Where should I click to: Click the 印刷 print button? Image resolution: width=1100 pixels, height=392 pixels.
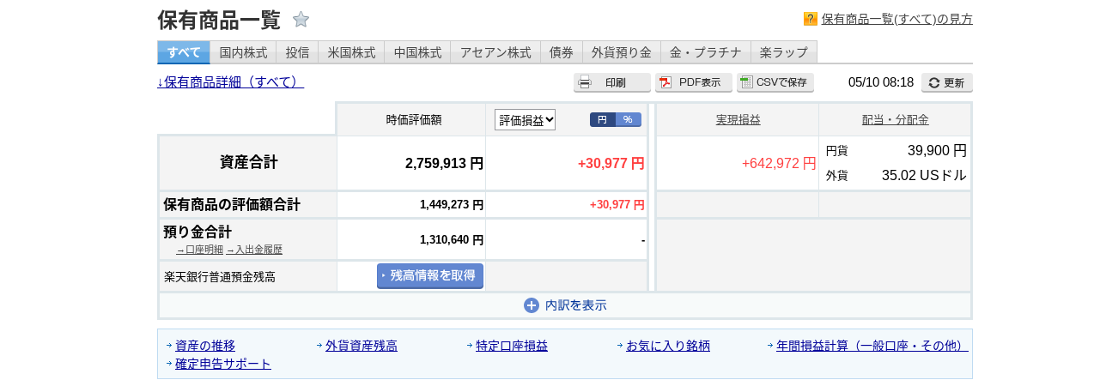point(612,83)
